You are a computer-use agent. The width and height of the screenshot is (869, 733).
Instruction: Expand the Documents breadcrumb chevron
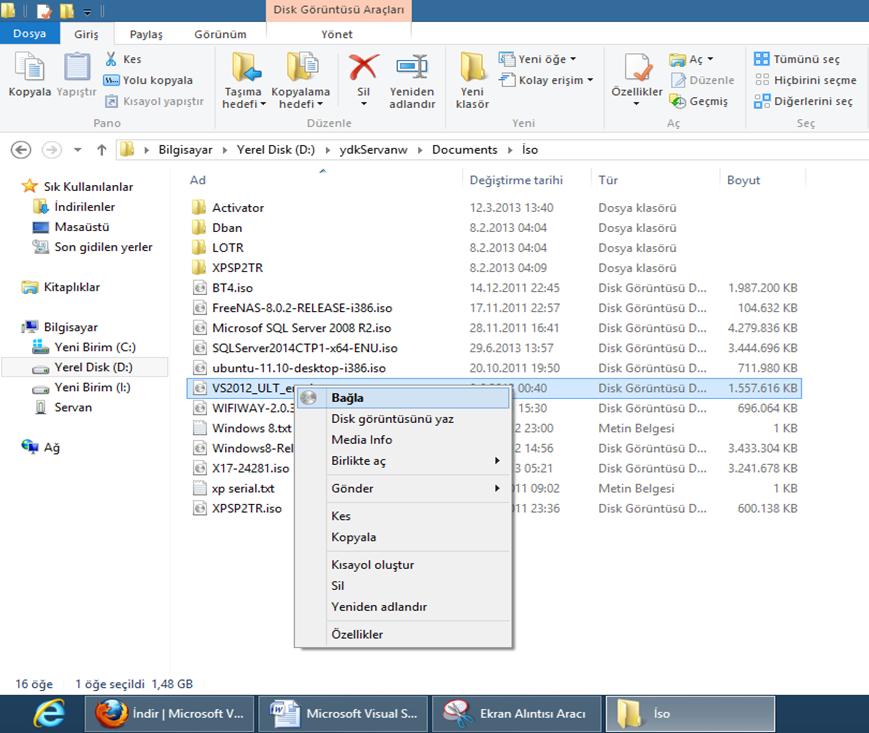(510, 150)
